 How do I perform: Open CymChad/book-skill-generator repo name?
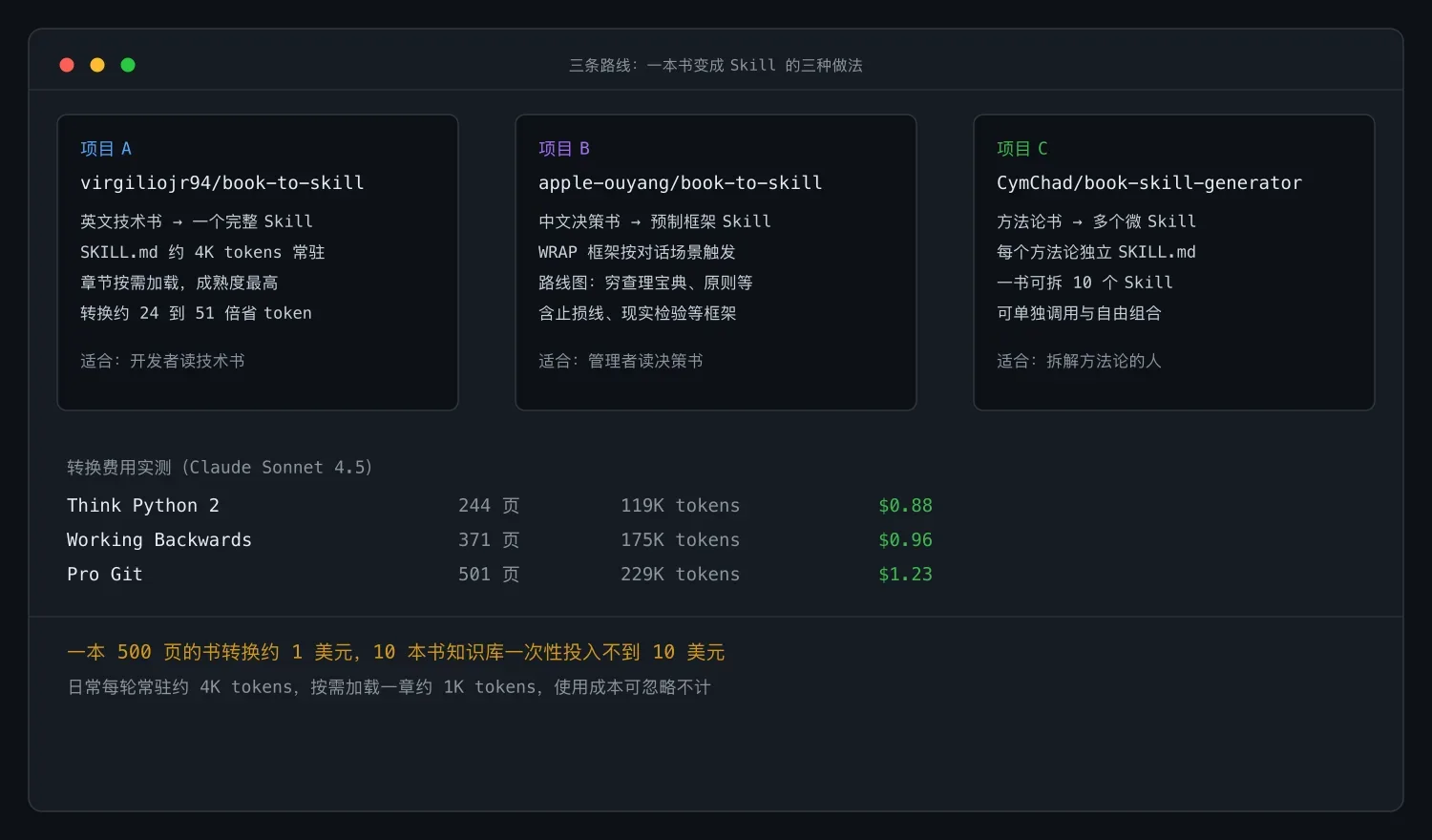[x=1149, y=182]
